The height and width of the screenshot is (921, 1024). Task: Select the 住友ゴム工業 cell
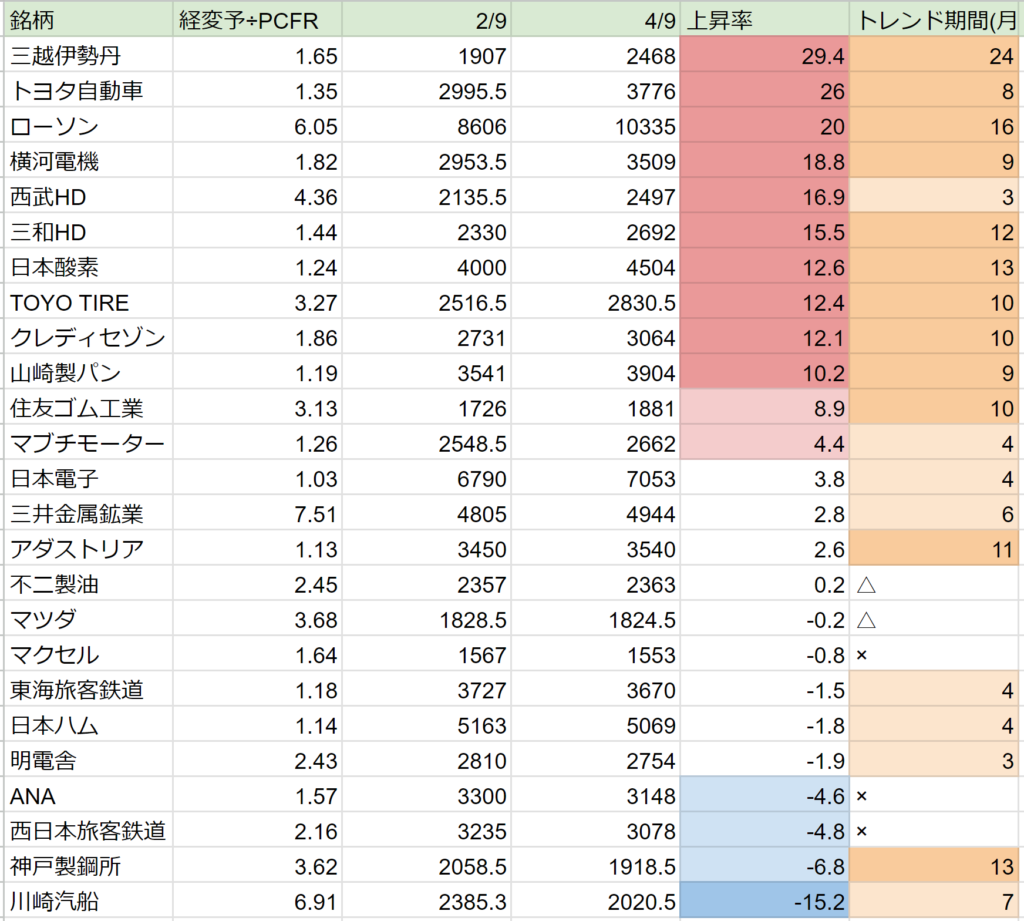[88, 408]
